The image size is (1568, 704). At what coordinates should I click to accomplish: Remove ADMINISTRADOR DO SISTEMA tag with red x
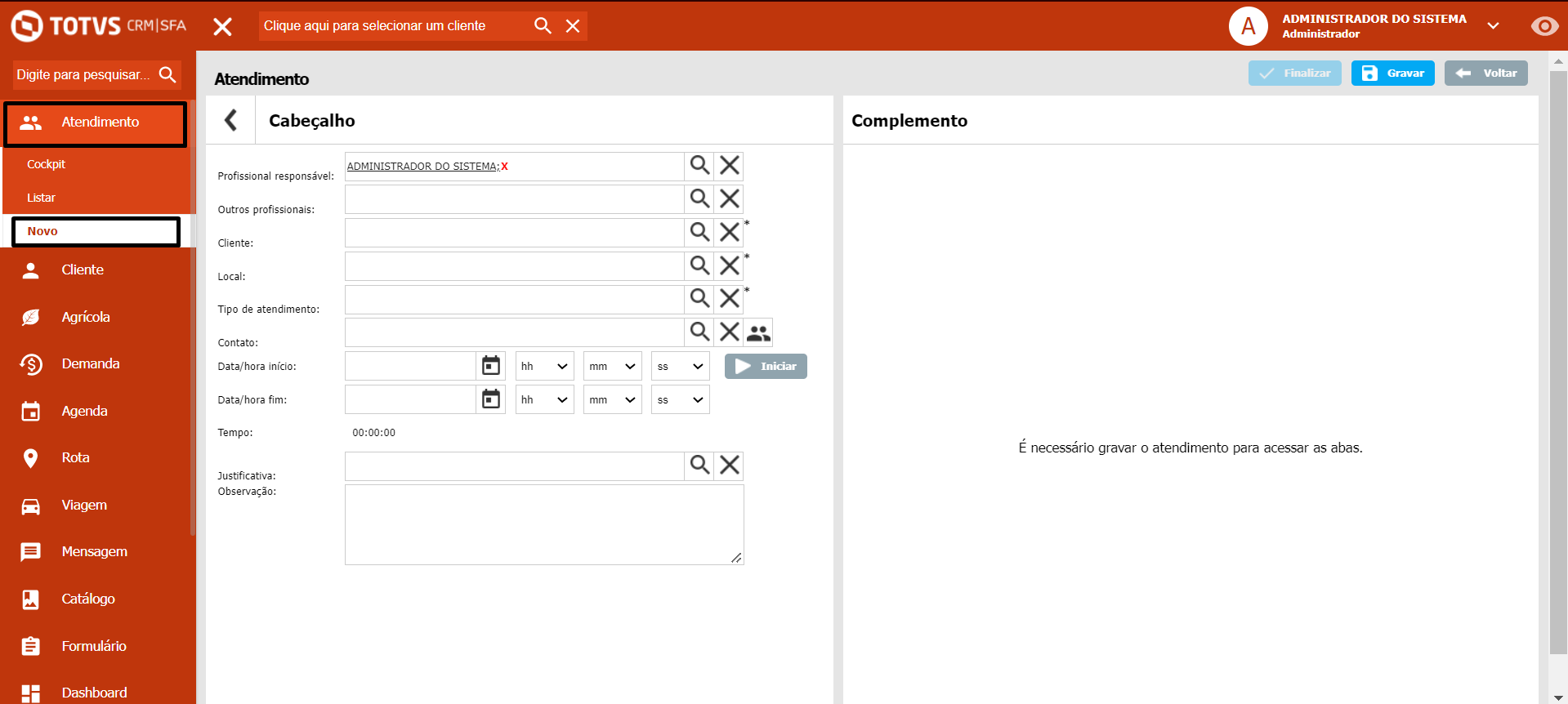[x=504, y=167]
